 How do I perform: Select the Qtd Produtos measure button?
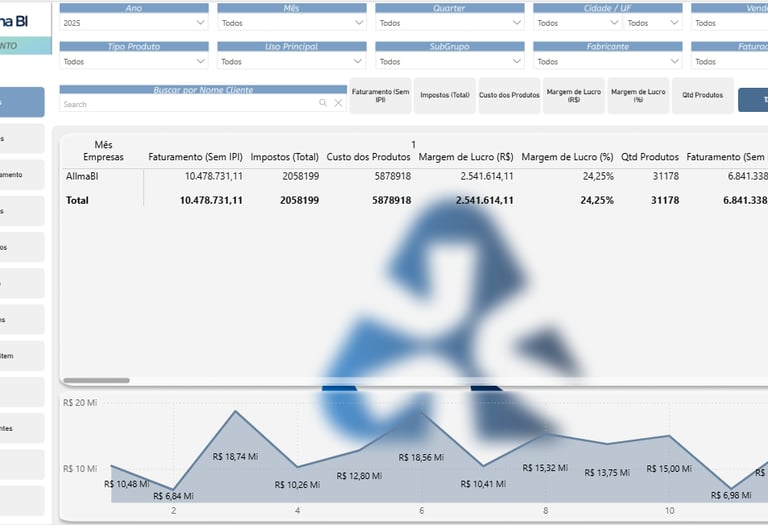tap(702, 95)
